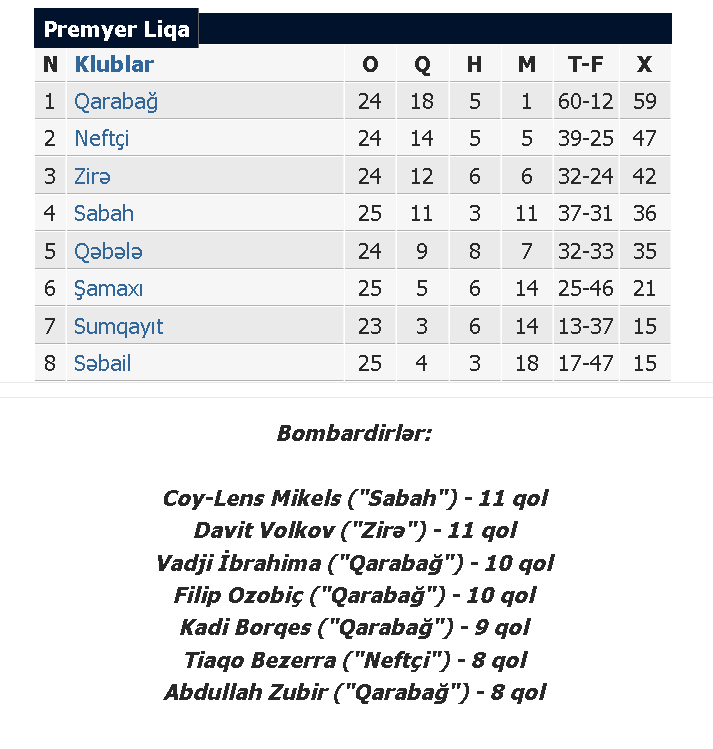Open the Sumqayıt club link
713x749 pixels.
118,326
